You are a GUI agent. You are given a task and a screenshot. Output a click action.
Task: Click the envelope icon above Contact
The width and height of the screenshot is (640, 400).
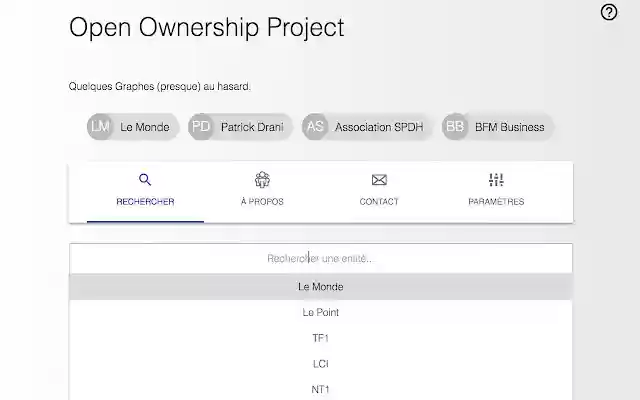[379, 180]
